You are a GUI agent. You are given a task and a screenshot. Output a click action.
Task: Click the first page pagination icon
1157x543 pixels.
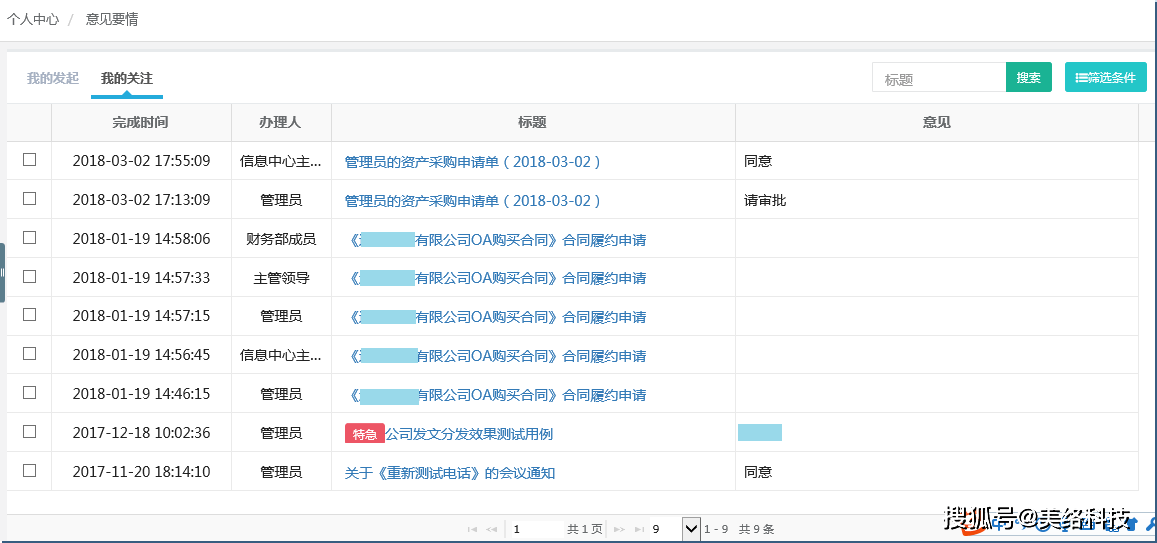[472, 529]
